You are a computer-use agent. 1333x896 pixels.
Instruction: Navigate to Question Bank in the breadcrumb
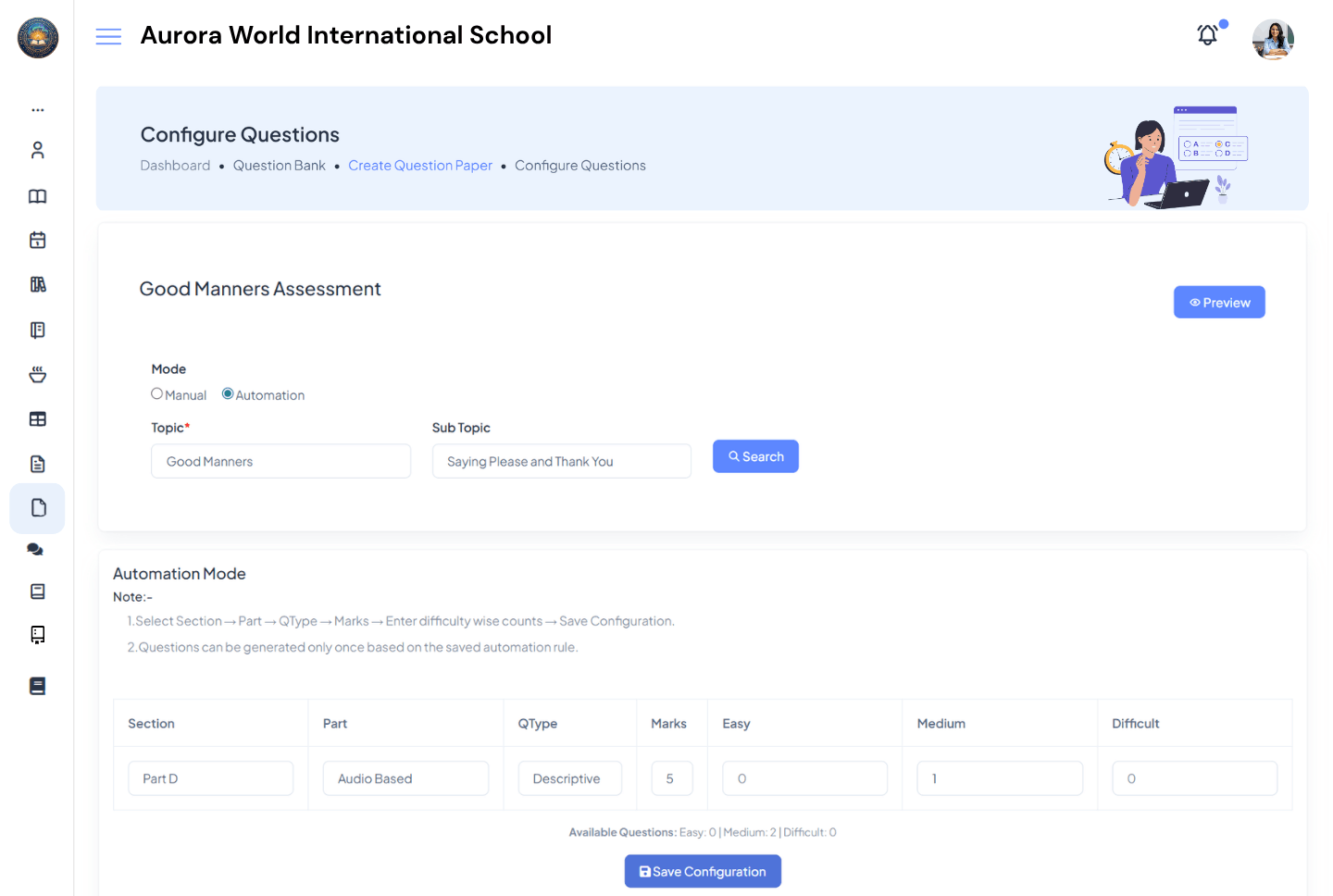[279, 165]
